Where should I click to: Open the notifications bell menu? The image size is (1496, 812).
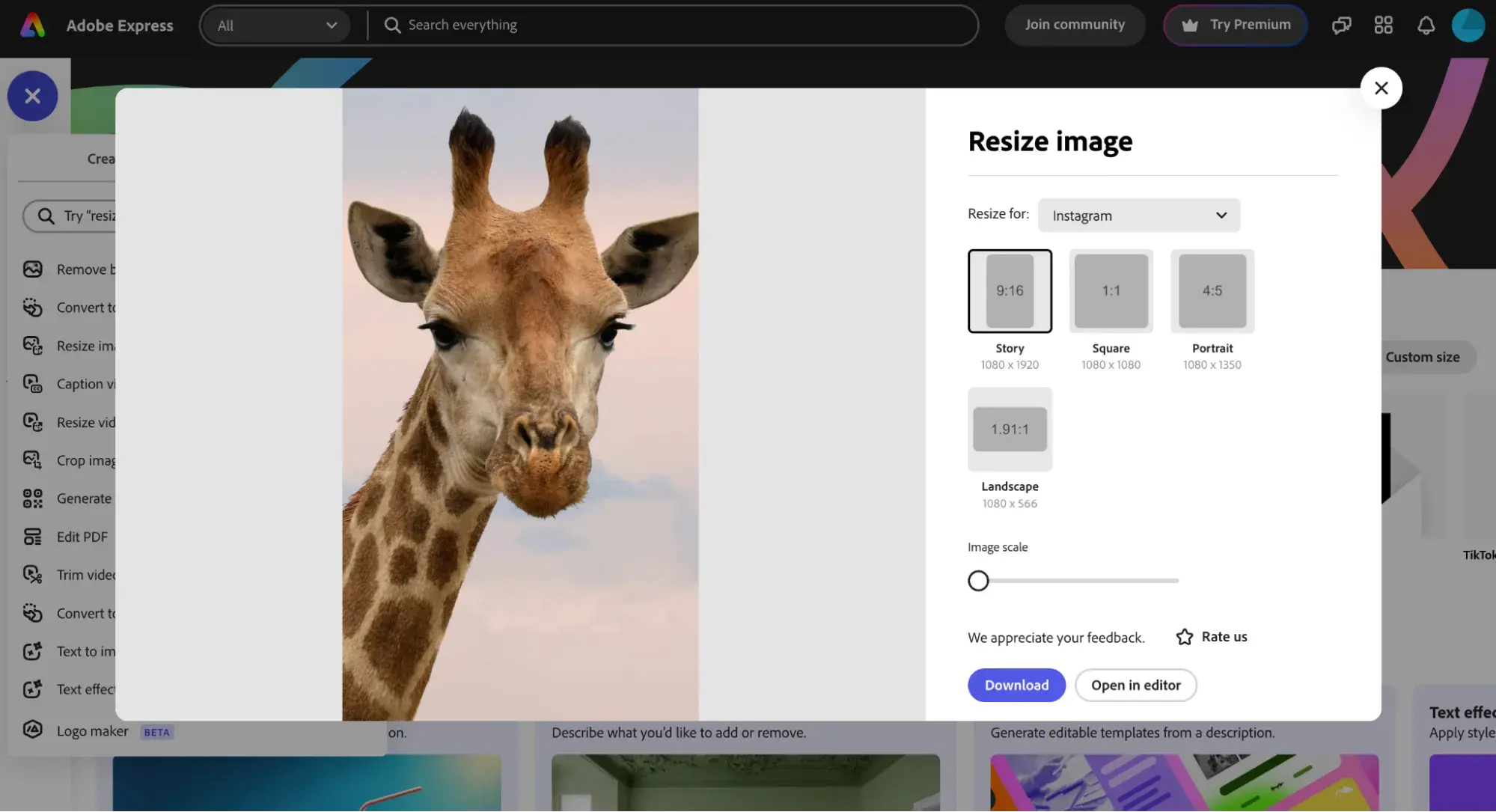click(x=1426, y=25)
